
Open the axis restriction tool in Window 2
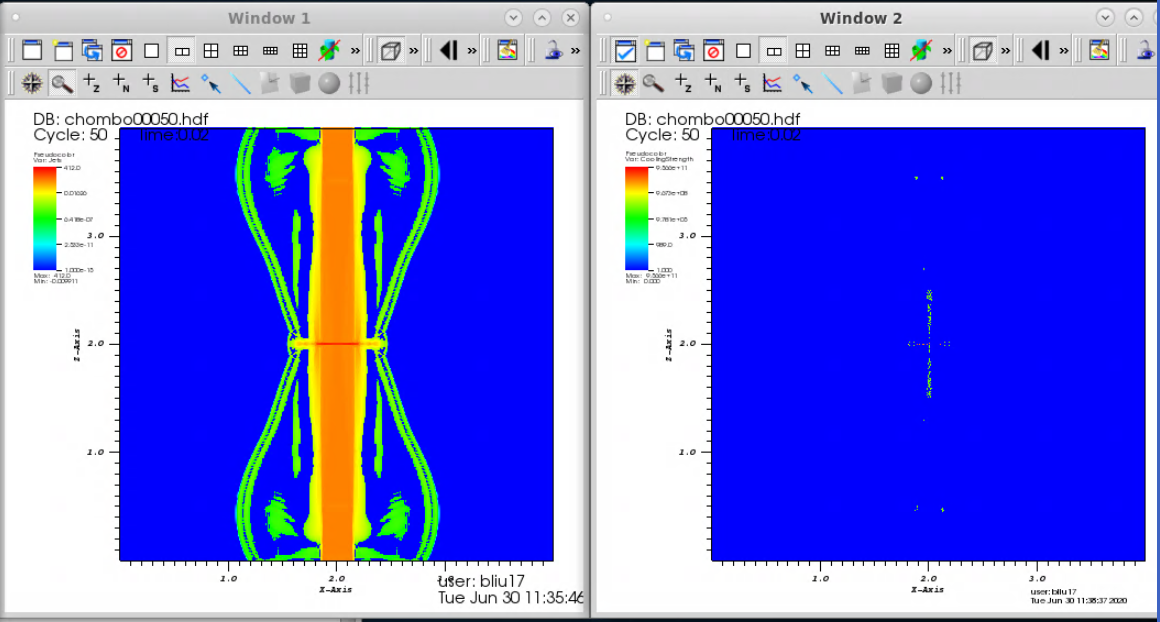pos(951,84)
